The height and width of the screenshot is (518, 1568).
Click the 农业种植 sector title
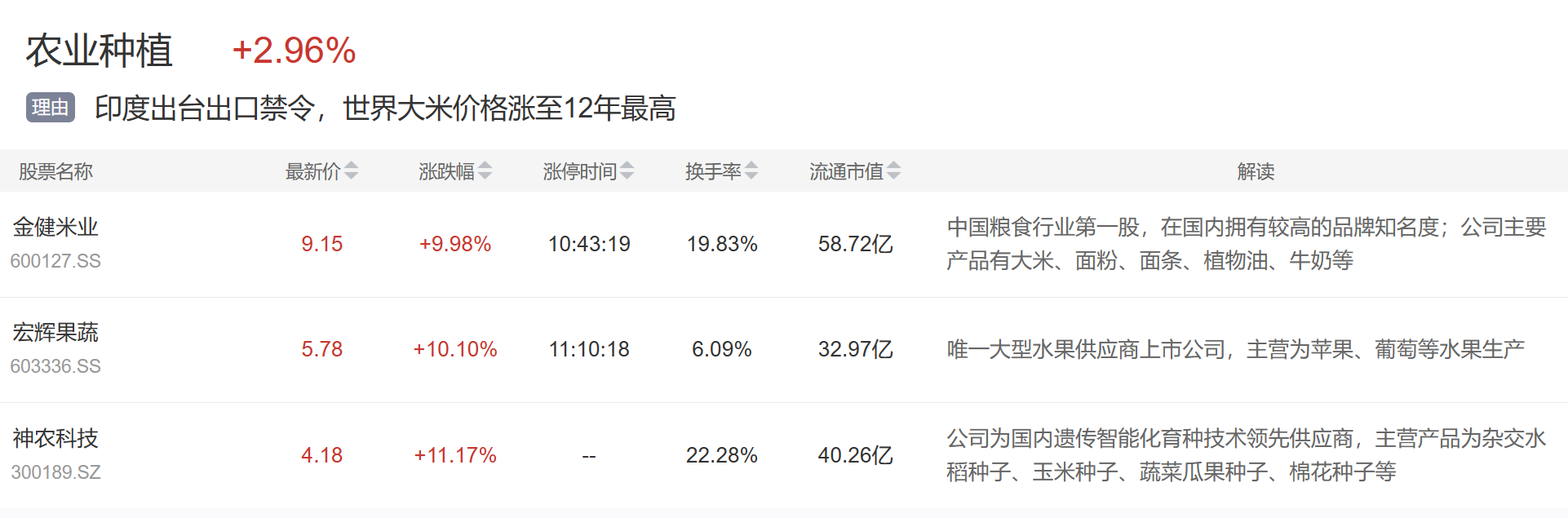100,51
